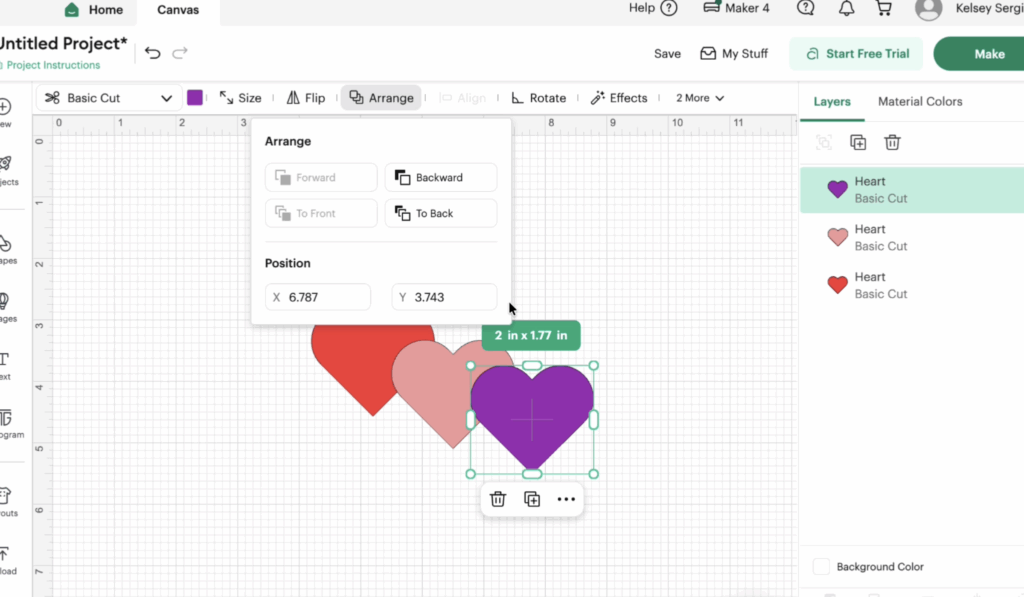Open the Size toolbar option
Viewport: 1024px width, 597px height.
tap(240, 98)
